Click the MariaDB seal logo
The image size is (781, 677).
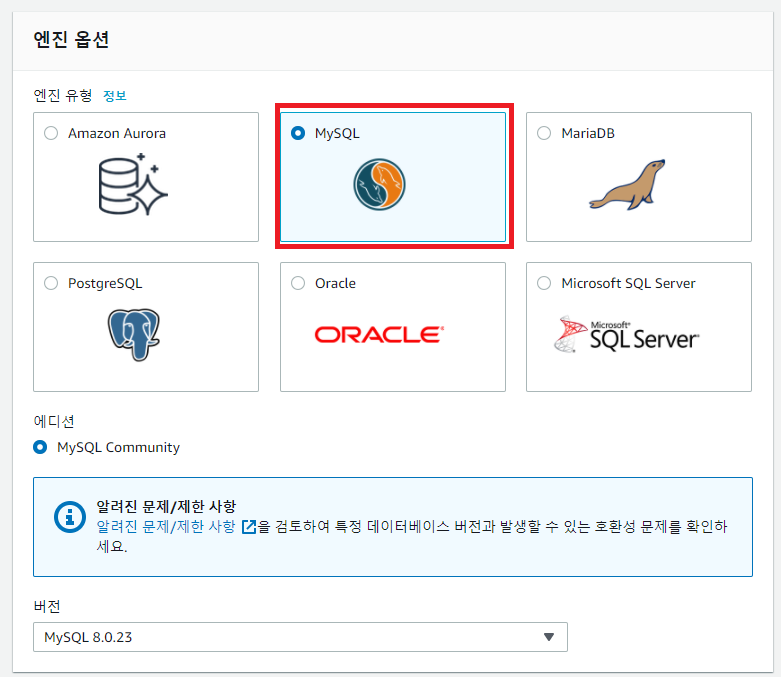tap(627, 185)
